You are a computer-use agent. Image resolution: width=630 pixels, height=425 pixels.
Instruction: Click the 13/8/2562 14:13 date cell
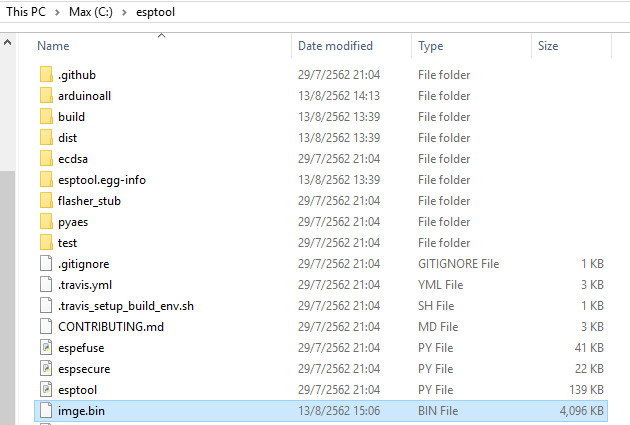pos(339,96)
